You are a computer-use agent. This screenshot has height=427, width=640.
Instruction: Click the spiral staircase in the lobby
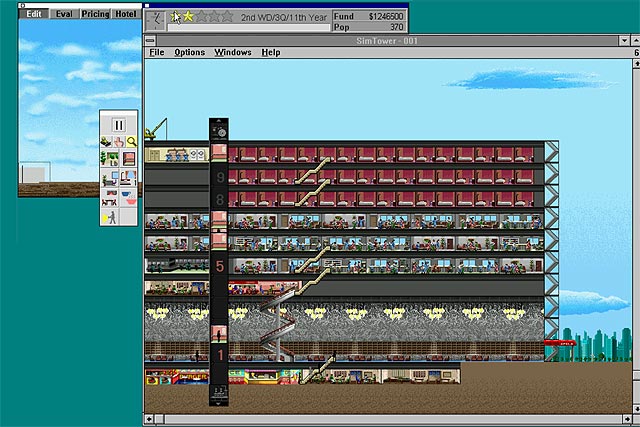pyautogui.click(x=278, y=325)
